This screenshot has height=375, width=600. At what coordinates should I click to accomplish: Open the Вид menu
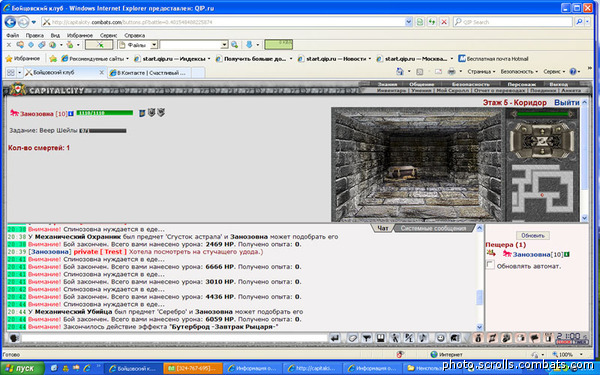click(55, 35)
